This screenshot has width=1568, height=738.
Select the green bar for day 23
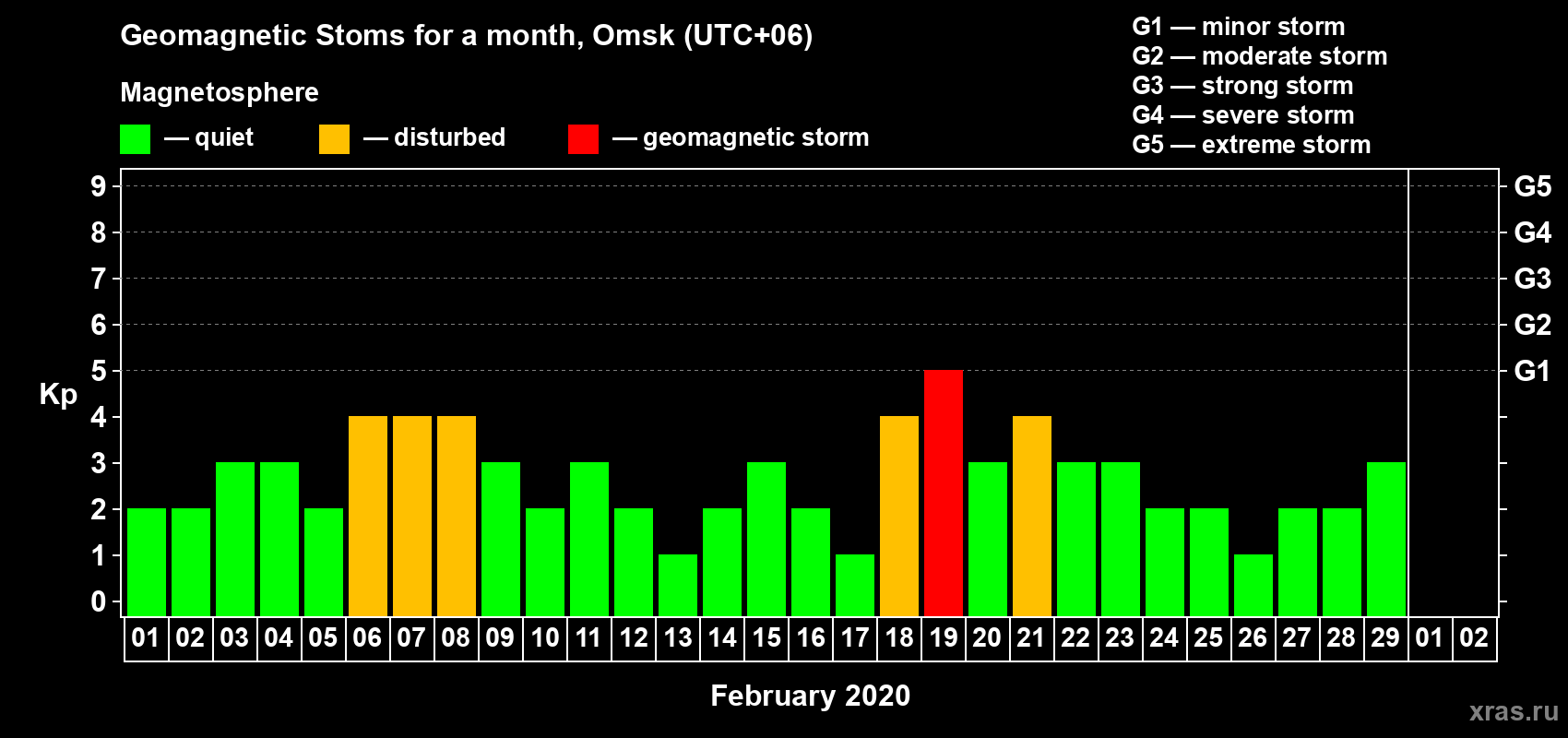(x=1121, y=539)
